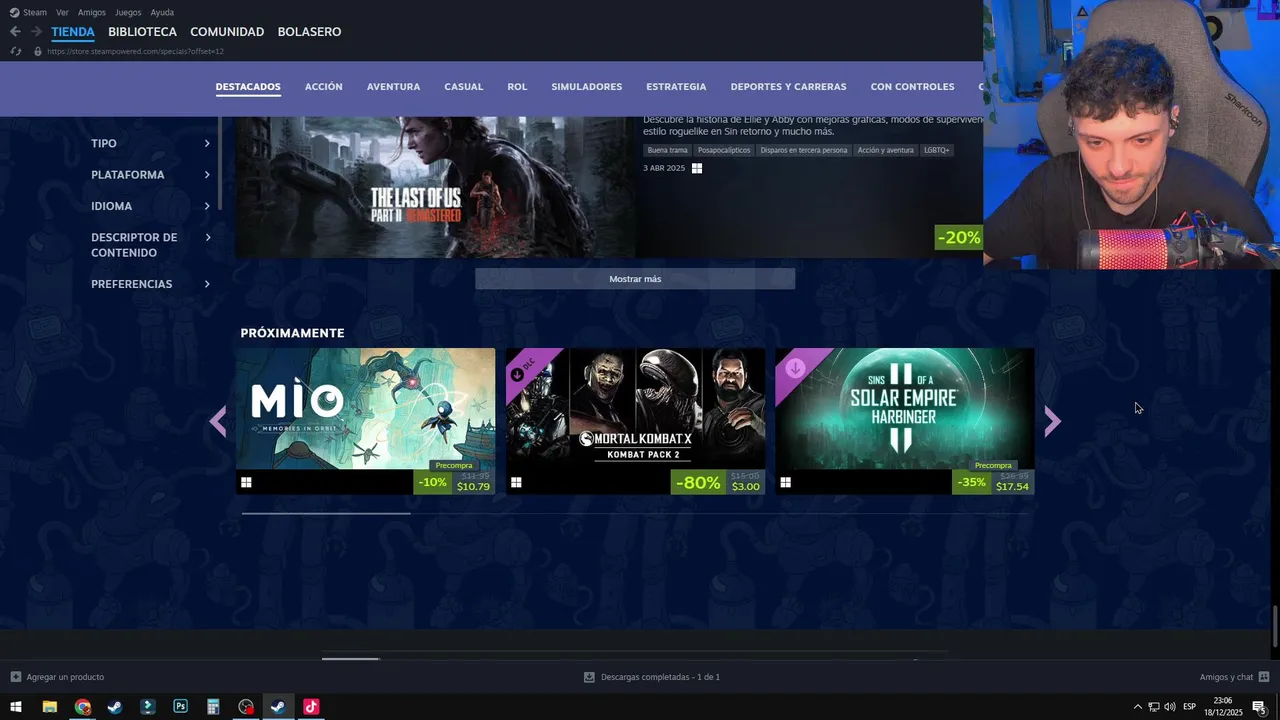Open the Juegos menu

(x=128, y=12)
